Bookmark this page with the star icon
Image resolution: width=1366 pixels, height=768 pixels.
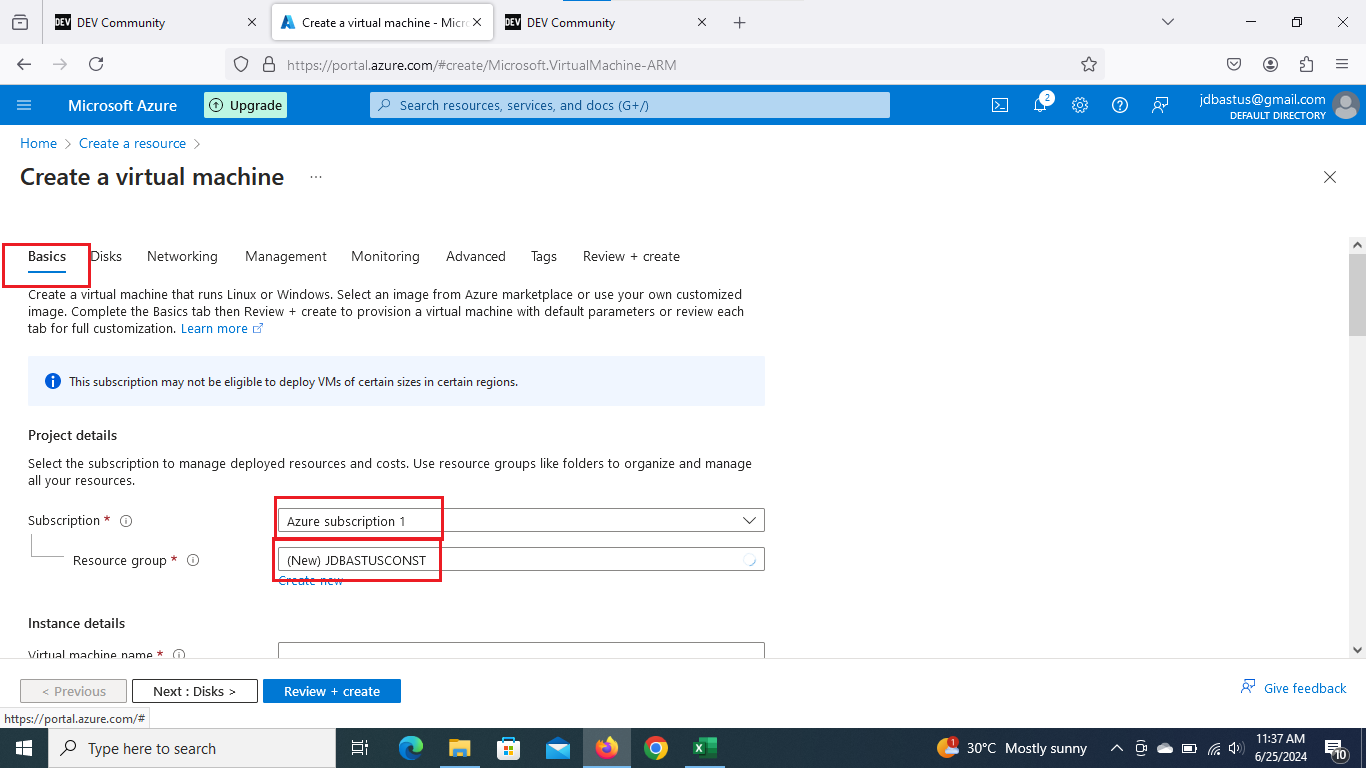pos(1089,64)
